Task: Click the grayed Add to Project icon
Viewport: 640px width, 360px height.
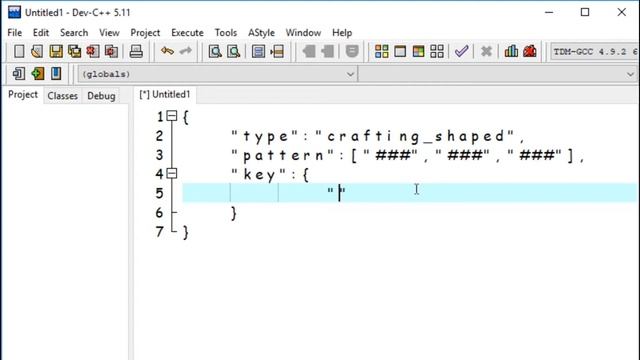Action: pyautogui.click(x=309, y=51)
